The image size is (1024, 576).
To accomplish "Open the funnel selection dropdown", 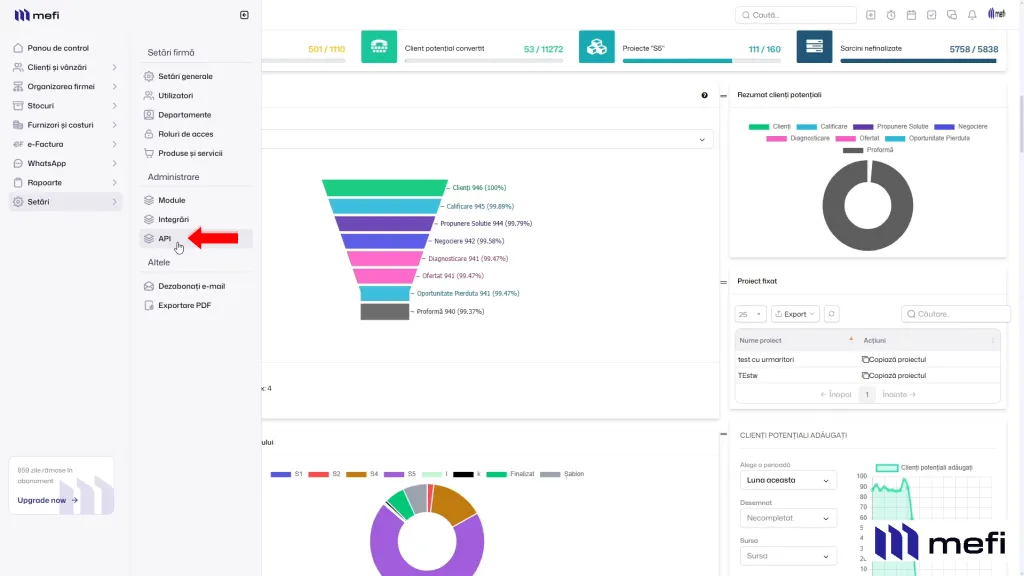I will point(487,139).
